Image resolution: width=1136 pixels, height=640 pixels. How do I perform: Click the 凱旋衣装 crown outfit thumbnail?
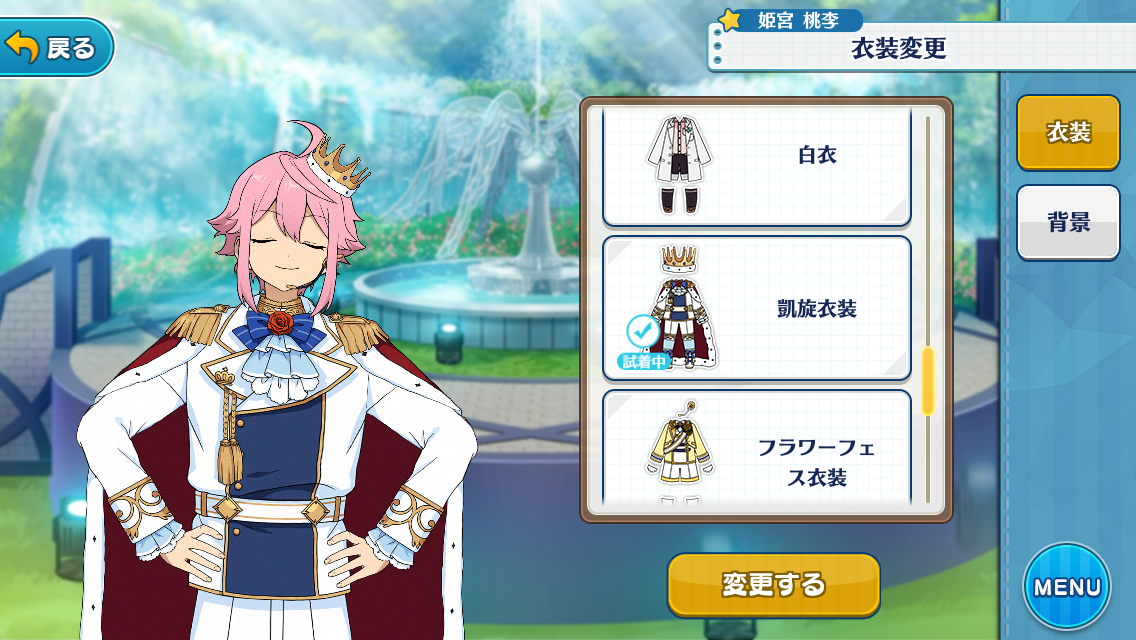[680, 307]
